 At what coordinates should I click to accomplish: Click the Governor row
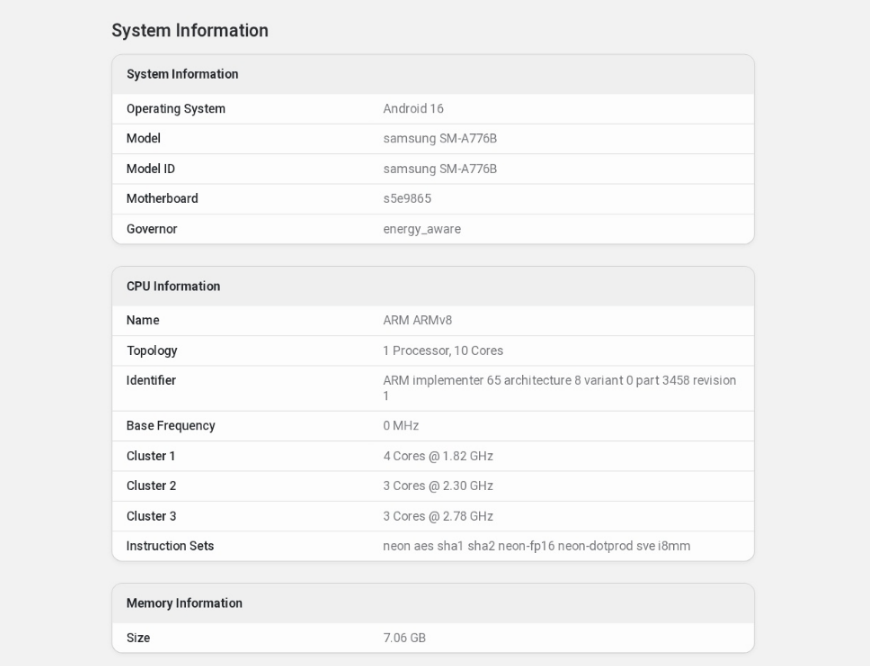coord(149,229)
